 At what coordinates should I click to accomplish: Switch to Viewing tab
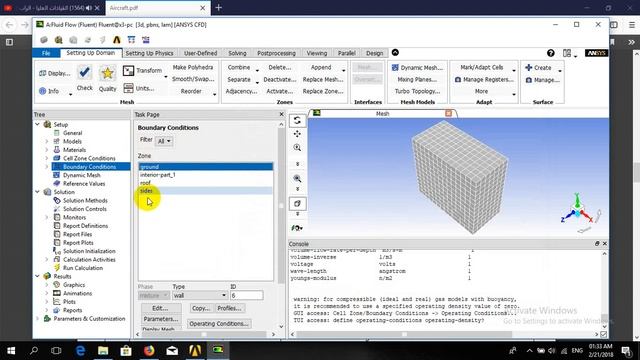pyautogui.click(x=317, y=53)
